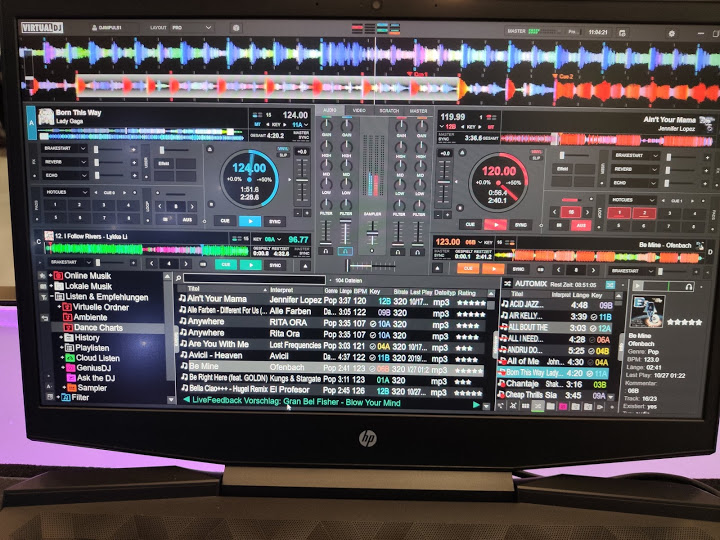Click stop square button on deck A
This screenshot has height=540, width=720.
pos(211,204)
